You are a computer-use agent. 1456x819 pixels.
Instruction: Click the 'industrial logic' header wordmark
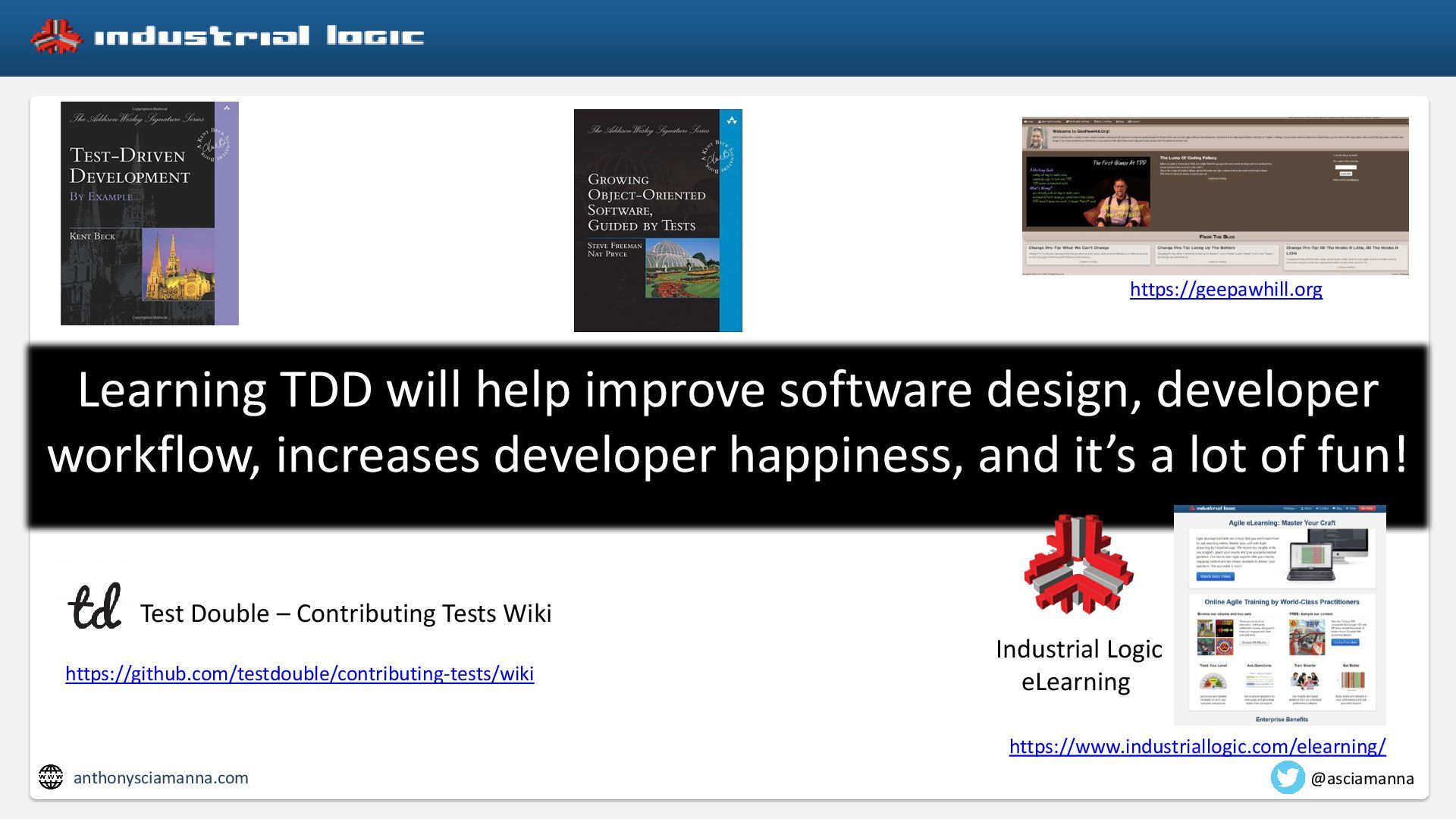click(259, 36)
